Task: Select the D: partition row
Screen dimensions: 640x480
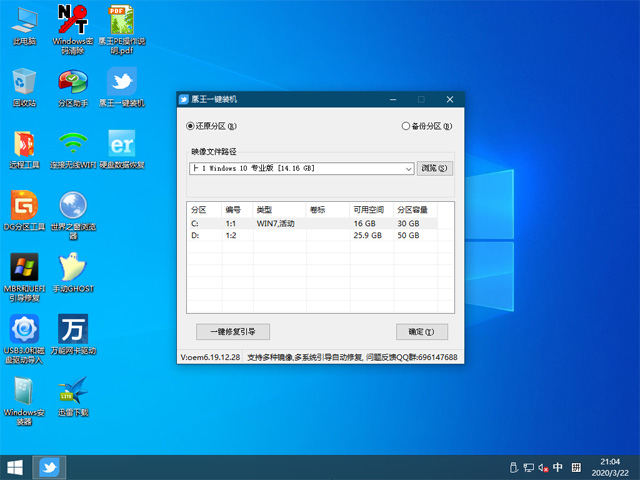Action: pos(312,235)
